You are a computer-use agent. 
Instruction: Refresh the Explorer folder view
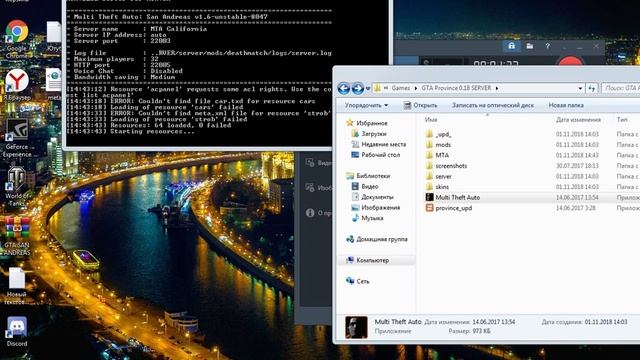[x=592, y=88]
